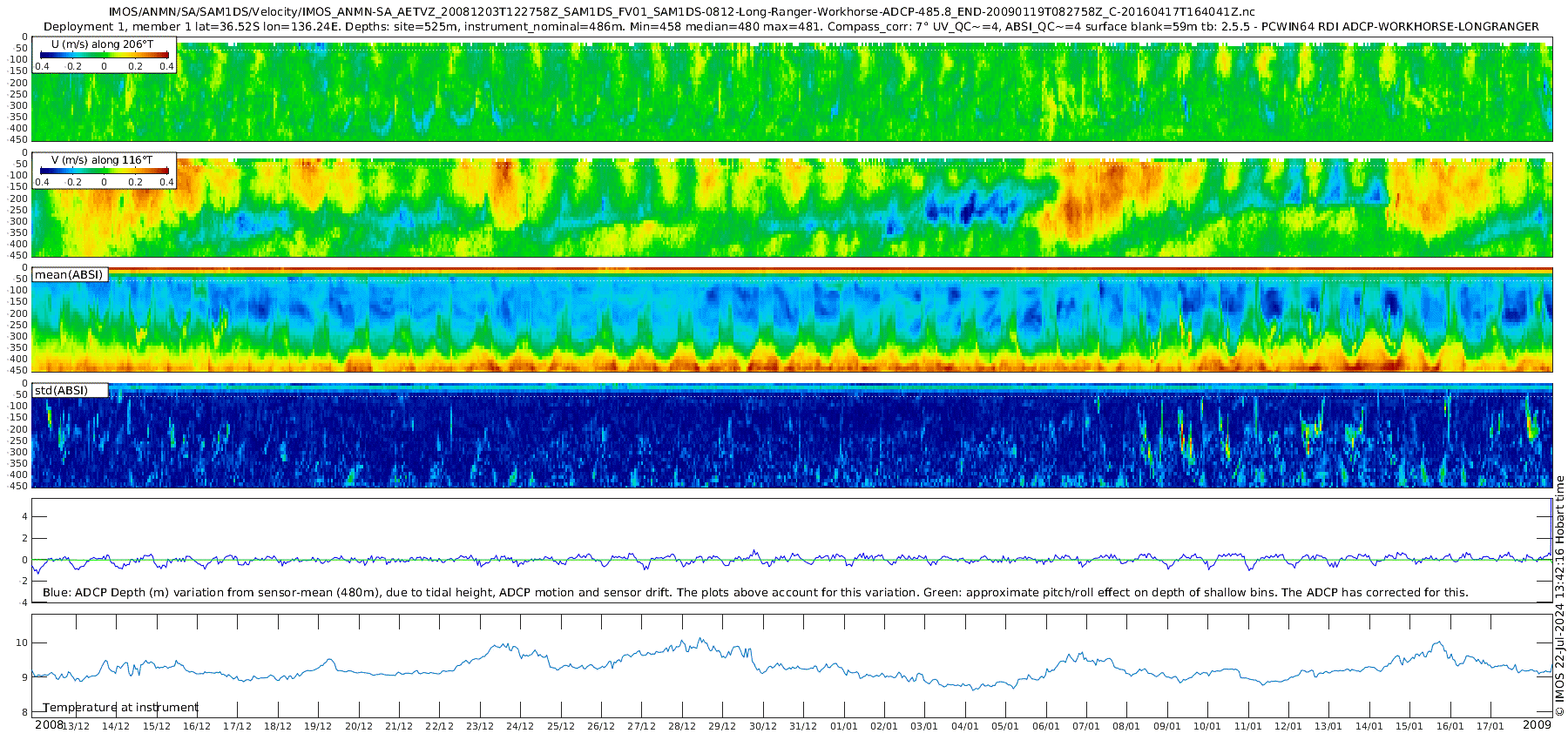Image resolution: width=1568 pixels, height=740 pixels.
Task: Click the '17/12' date tick label
Action: (x=237, y=727)
